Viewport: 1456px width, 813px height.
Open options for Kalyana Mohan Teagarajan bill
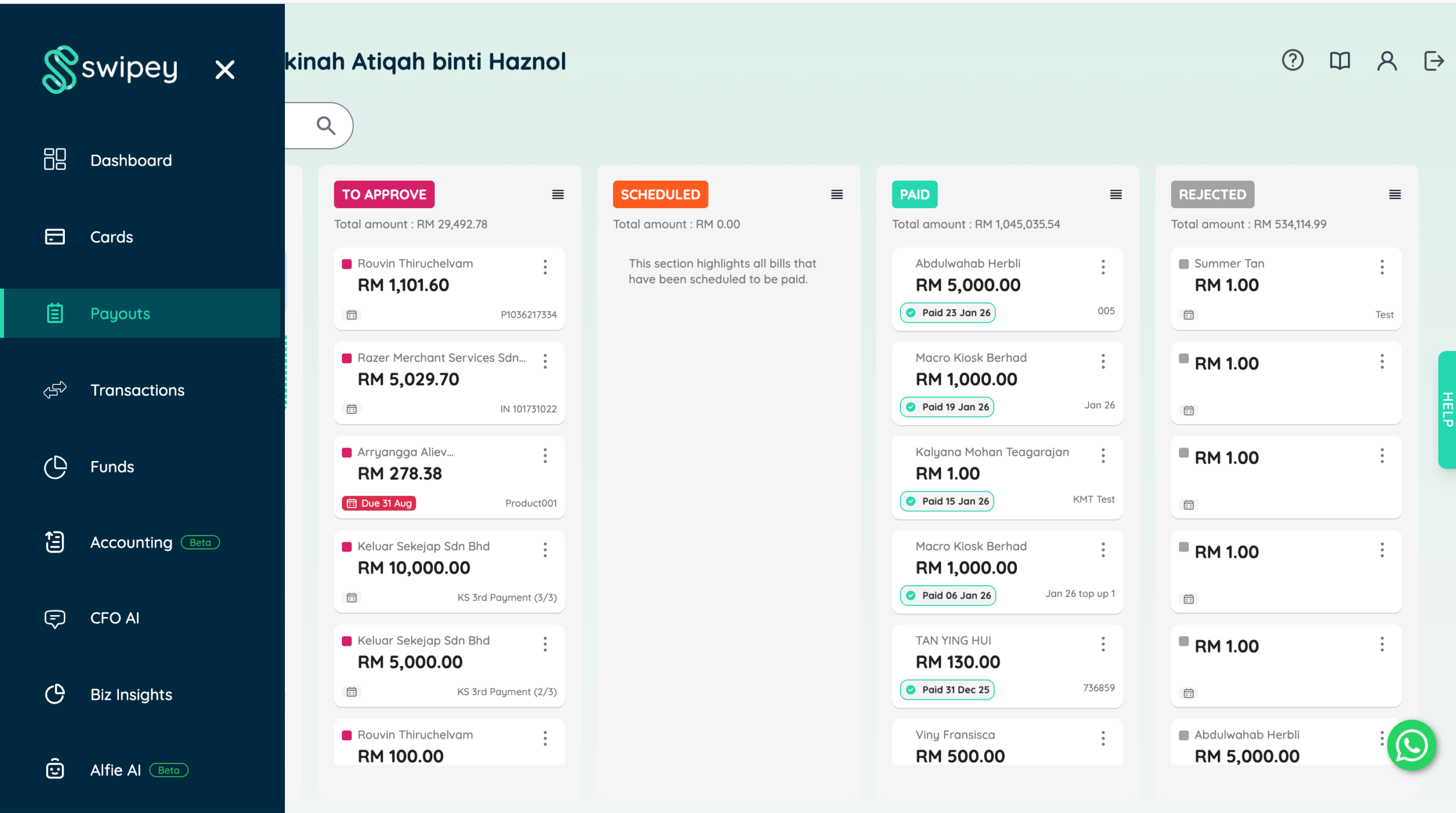click(1103, 455)
